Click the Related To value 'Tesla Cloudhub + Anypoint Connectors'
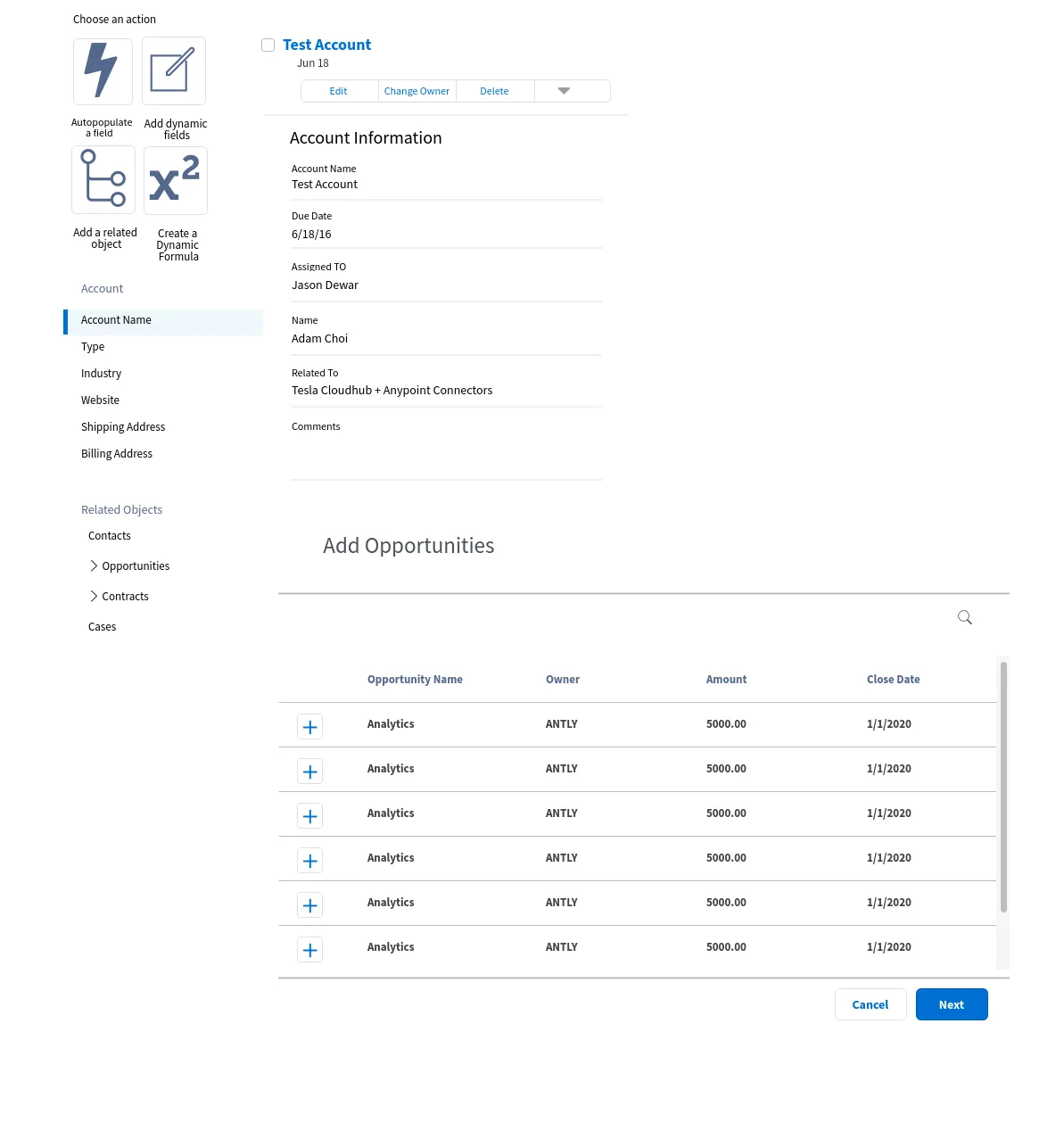Viewport: 1064px width, 1131px height. pyautogui.click(x=392, y=391)
